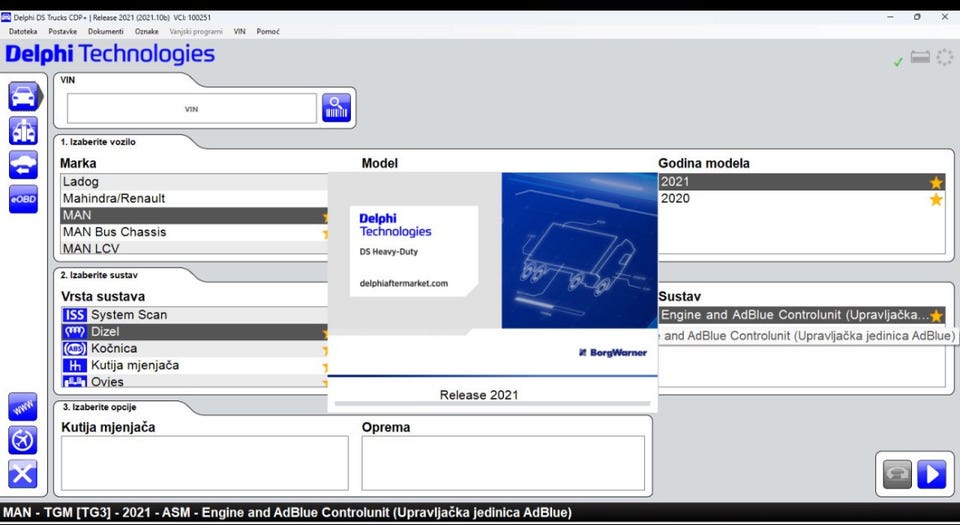Click the VIN barcode scan search button
The width and height of the screenshot is (960, 525).
click(x=336, y=108)
